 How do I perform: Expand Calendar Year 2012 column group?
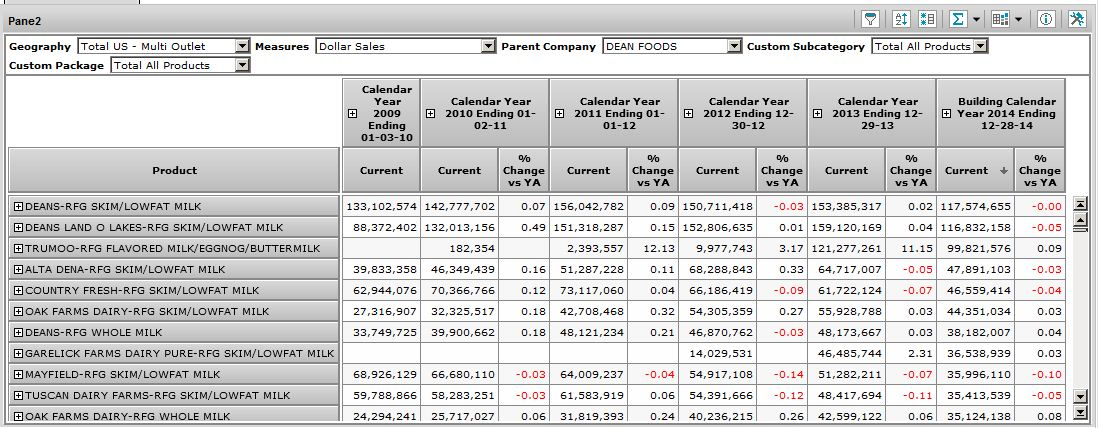688,114
